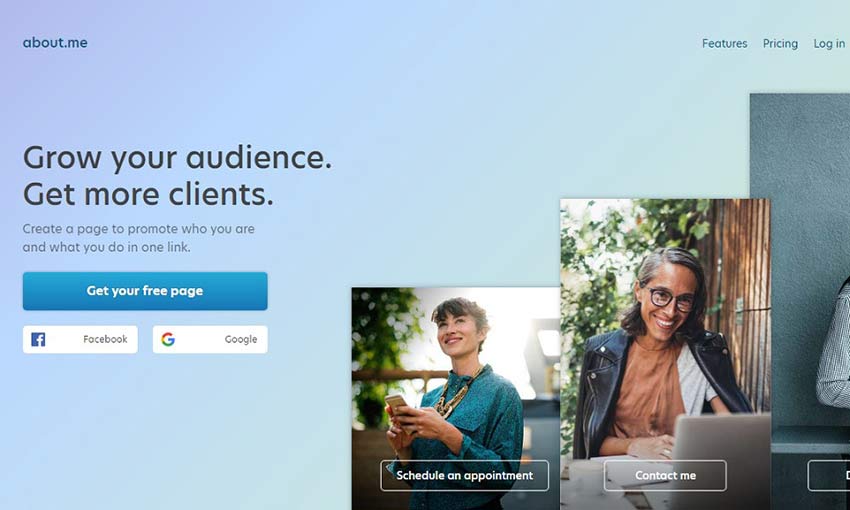Click the Get more clients headline
The width and height of the screenshot is (850, 510).
(148, 194)
